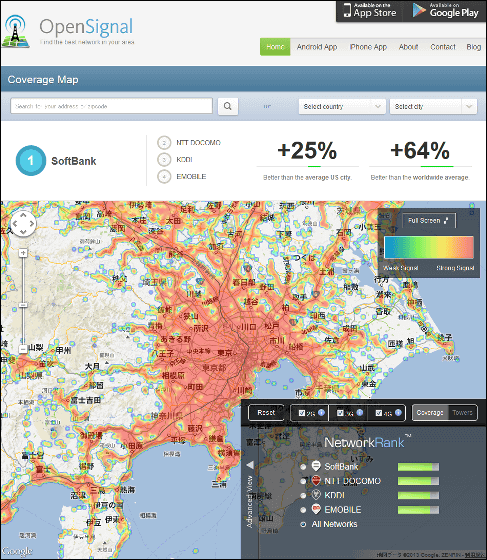Click the Select city dropdown arrow

[x=469, y=106]
